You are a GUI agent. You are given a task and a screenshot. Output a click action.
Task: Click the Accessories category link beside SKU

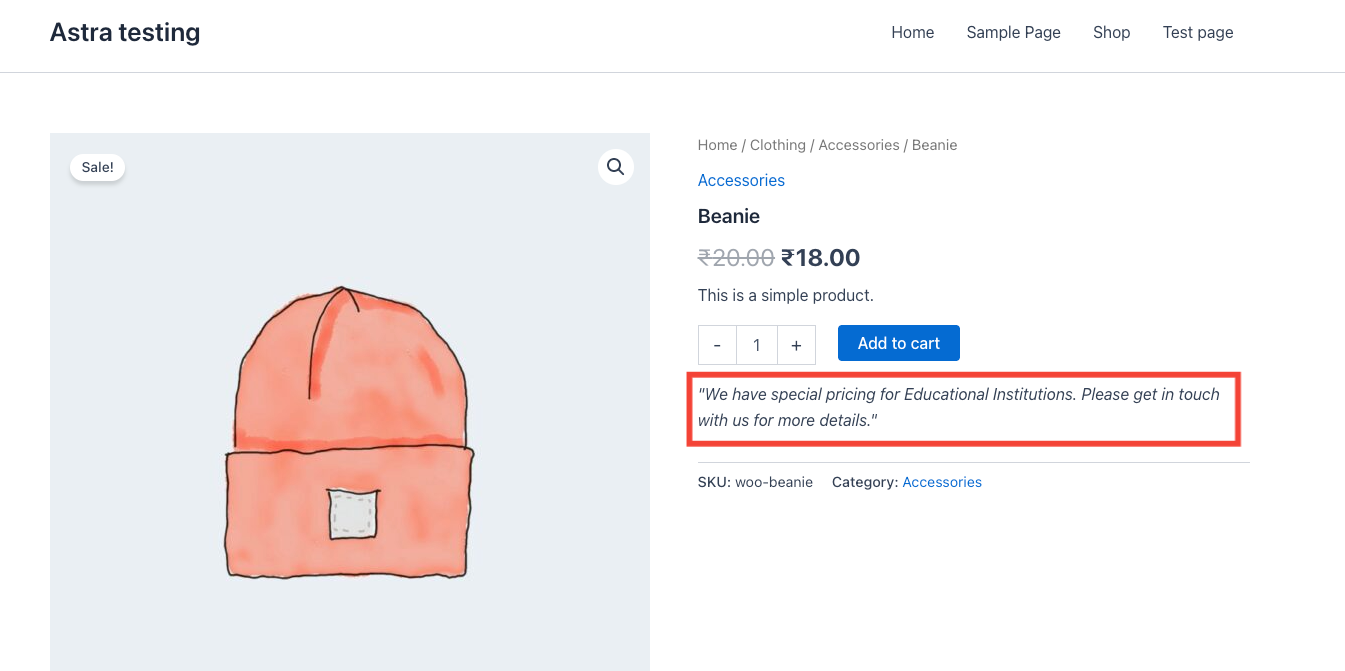[x=941, y=482]
